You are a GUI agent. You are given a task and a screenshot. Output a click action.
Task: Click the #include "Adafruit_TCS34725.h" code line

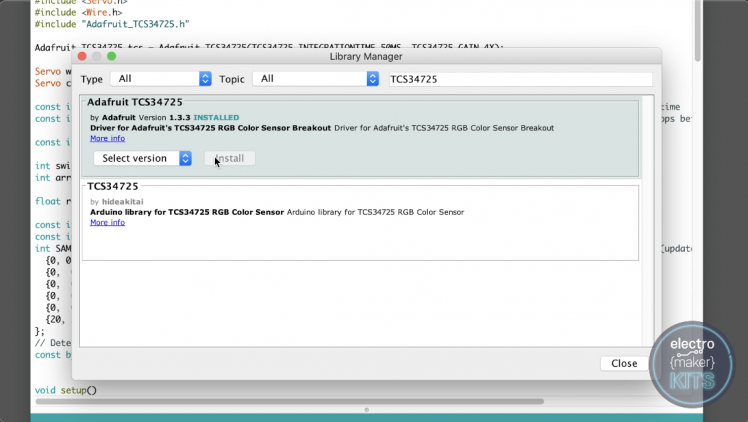pos(112,24)
